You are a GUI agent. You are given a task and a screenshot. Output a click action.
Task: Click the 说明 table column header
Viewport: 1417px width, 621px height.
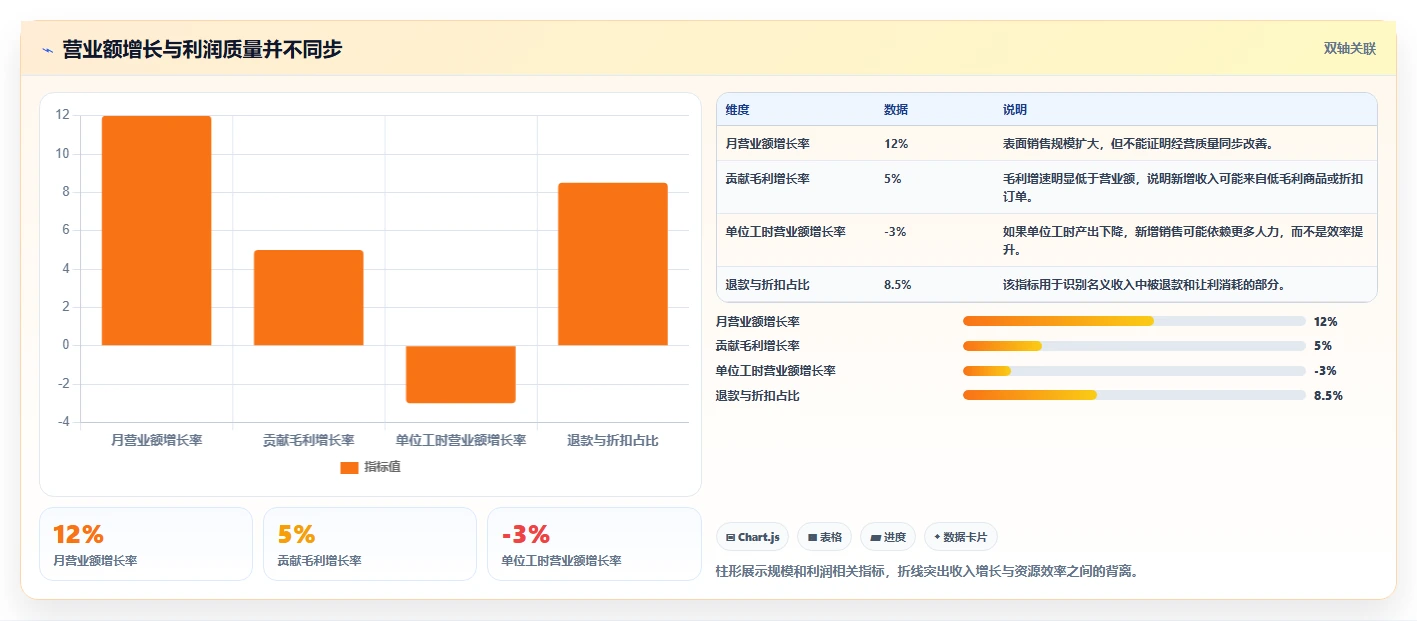click(x=1015, y=110)
